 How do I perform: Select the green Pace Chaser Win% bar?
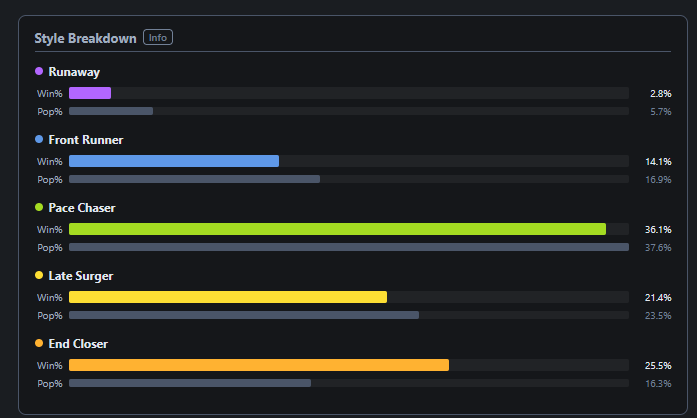click(337, 229)
